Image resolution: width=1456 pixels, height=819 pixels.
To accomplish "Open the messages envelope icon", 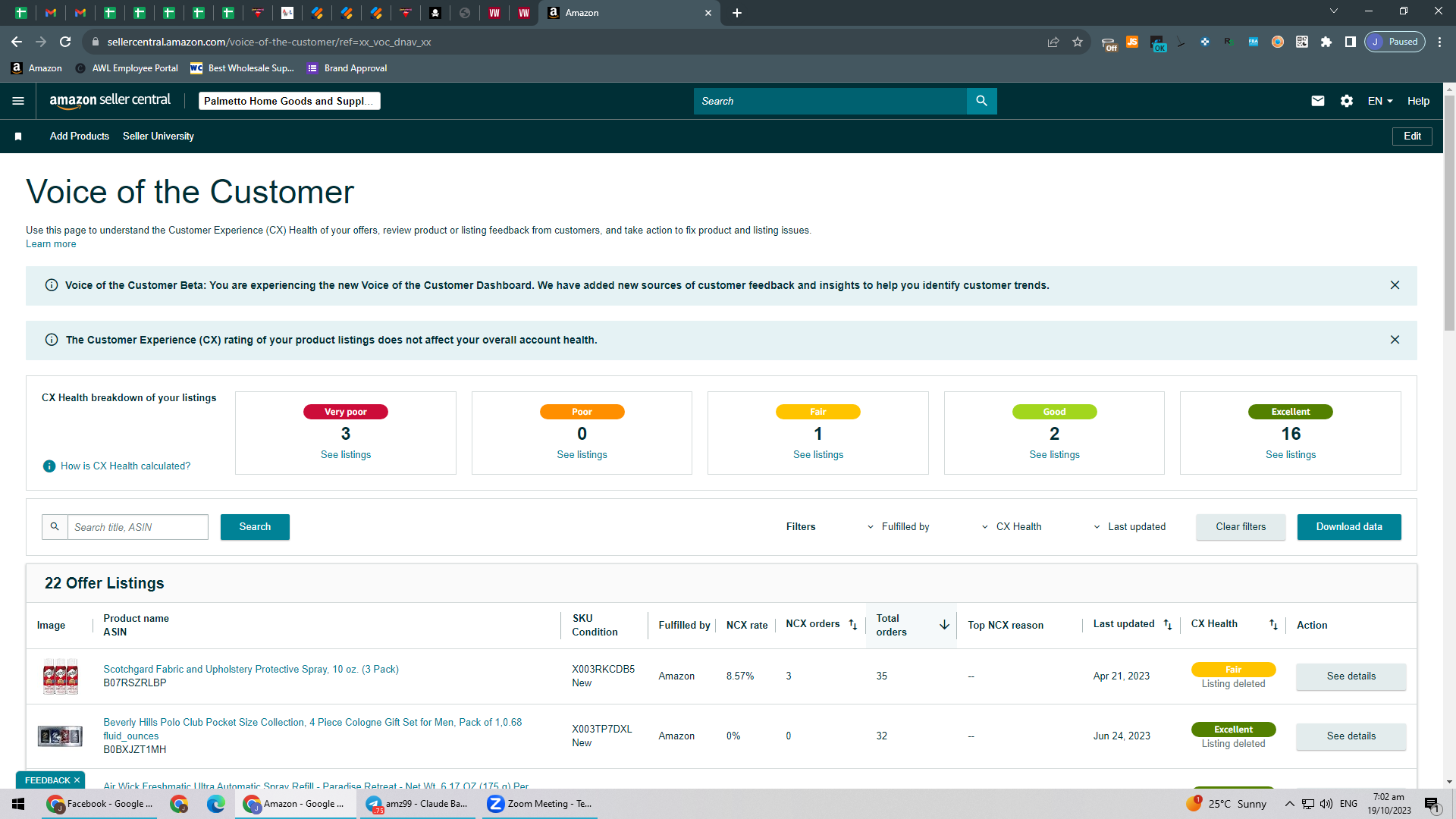I will click(1318, 101).
